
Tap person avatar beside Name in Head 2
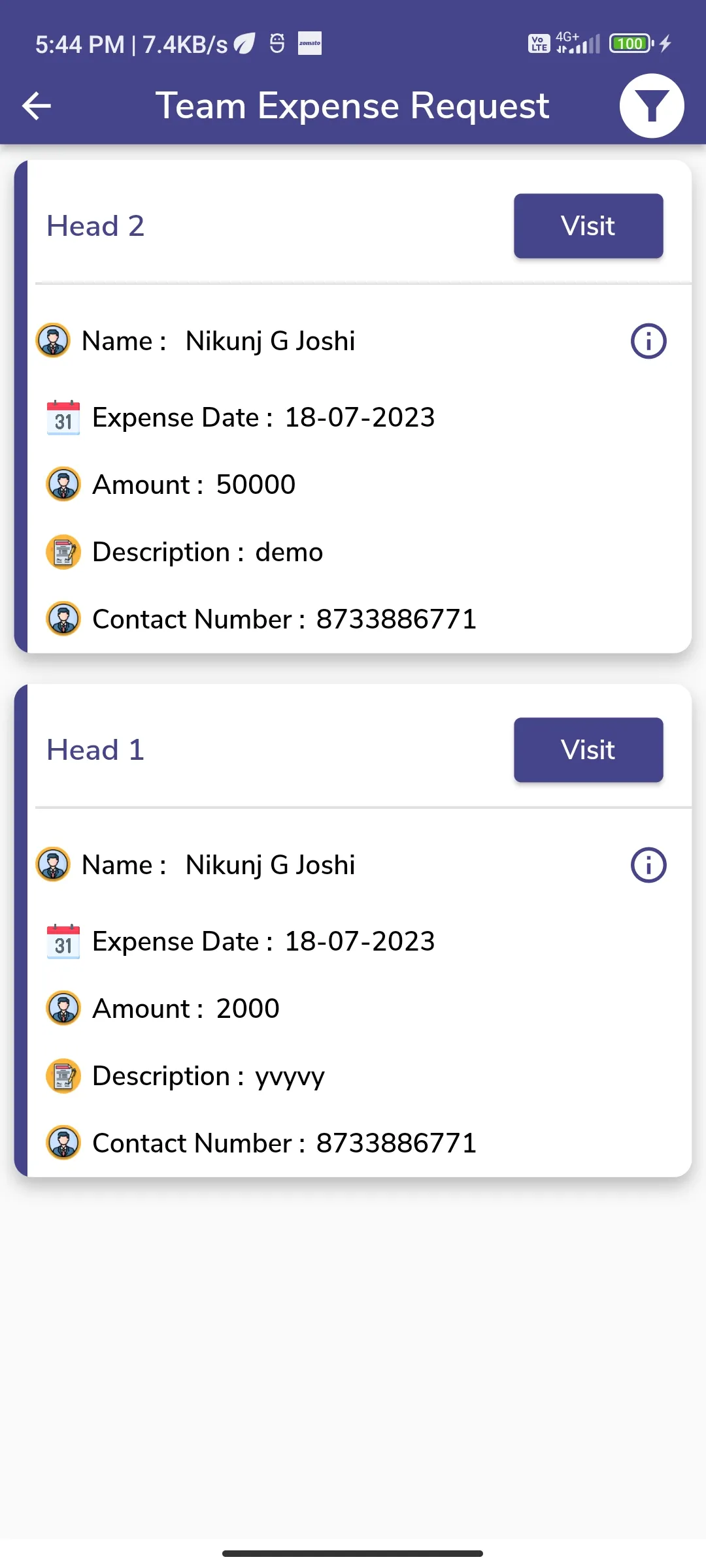pos(53,340)
